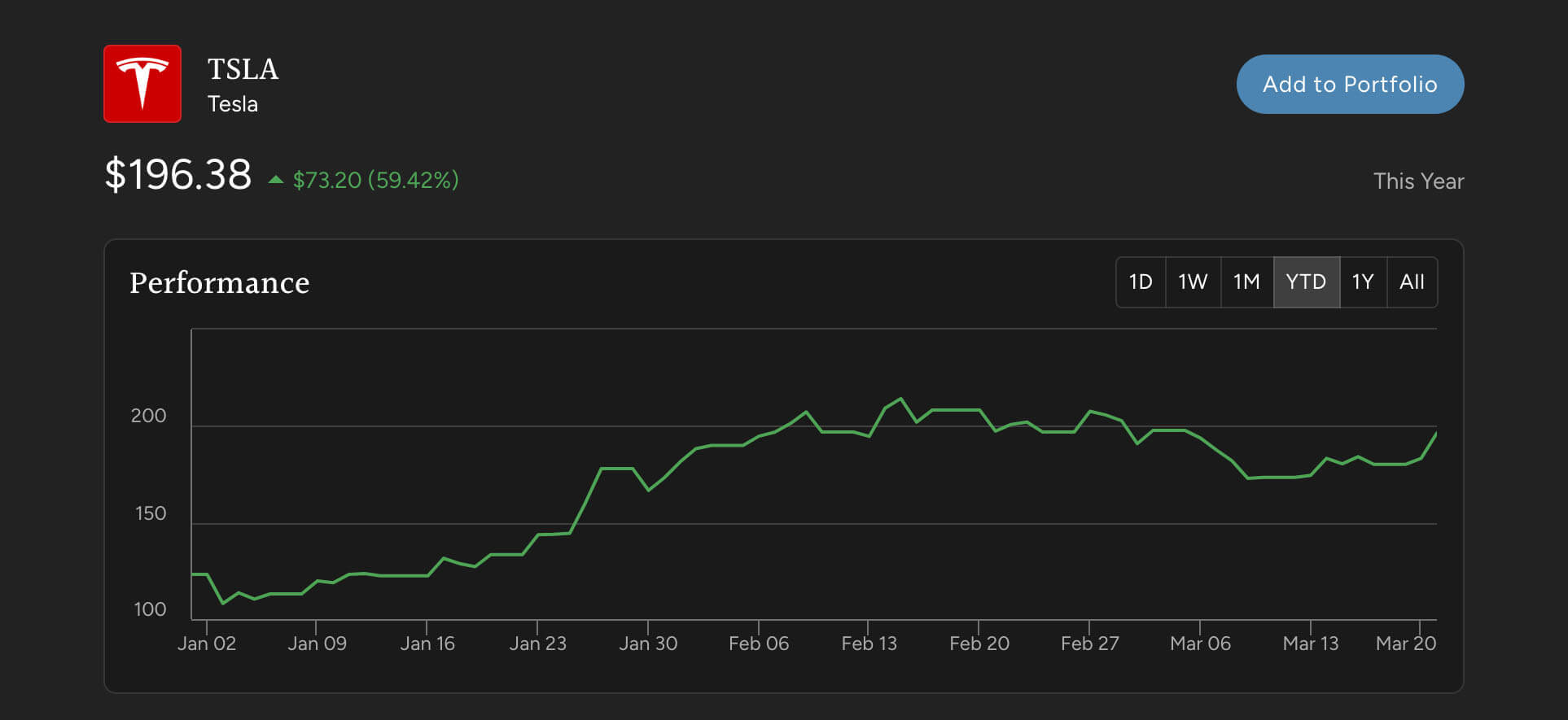Click the 150 y-axis label
Image resolution: width=1568 pixels, height=720 pixels.
[x=150, y=513]
